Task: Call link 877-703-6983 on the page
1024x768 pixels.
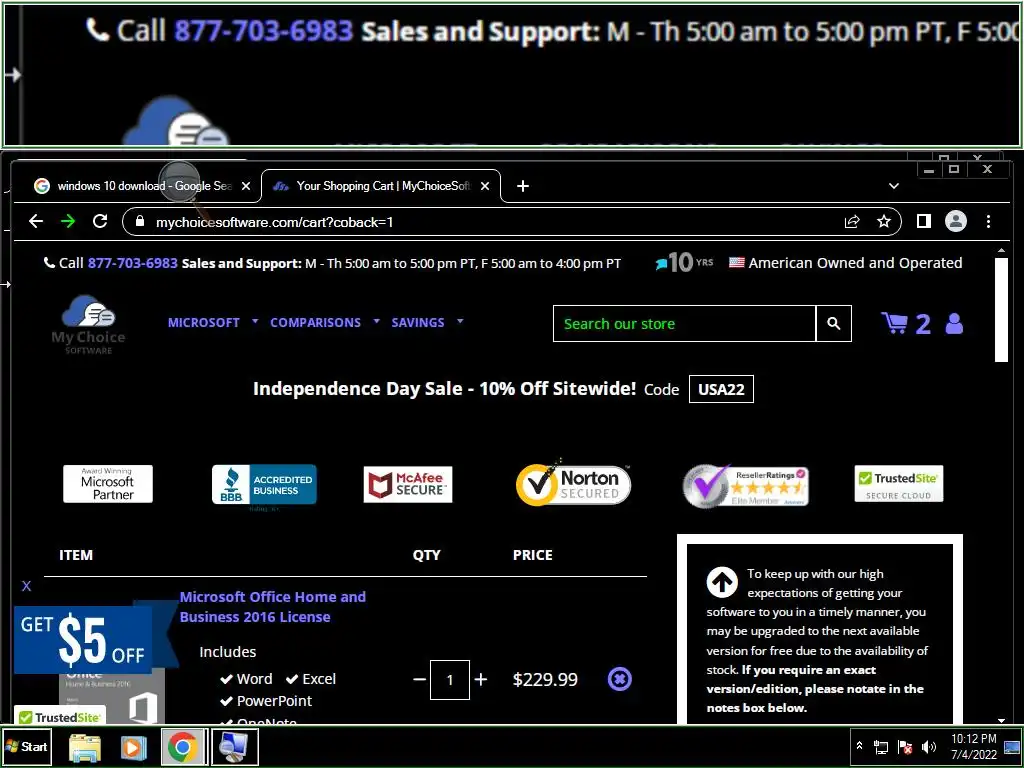Action: (133, 263)
